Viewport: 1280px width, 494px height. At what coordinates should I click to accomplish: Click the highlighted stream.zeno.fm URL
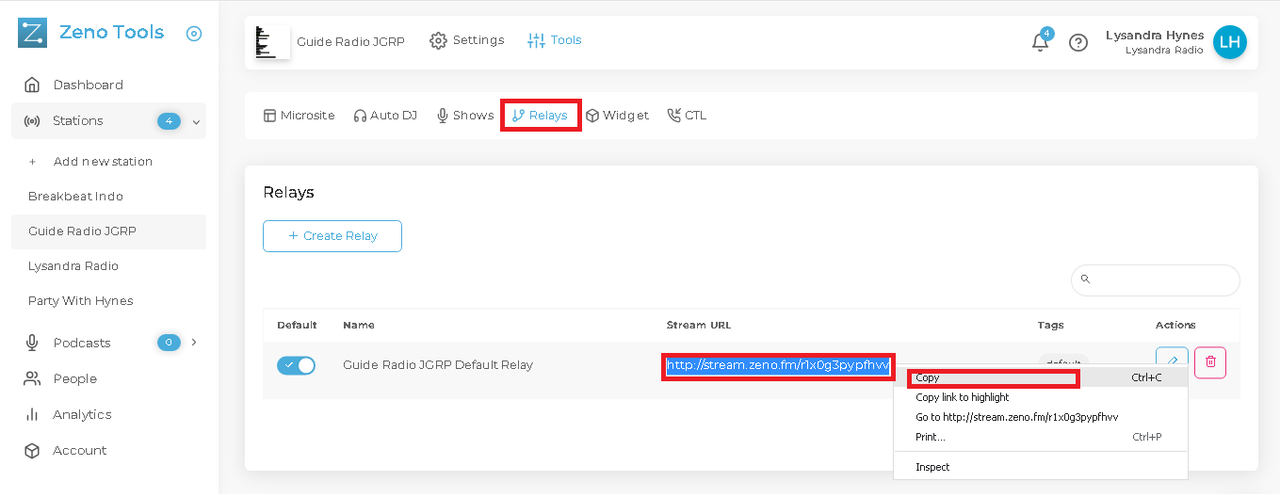[778, 365]
